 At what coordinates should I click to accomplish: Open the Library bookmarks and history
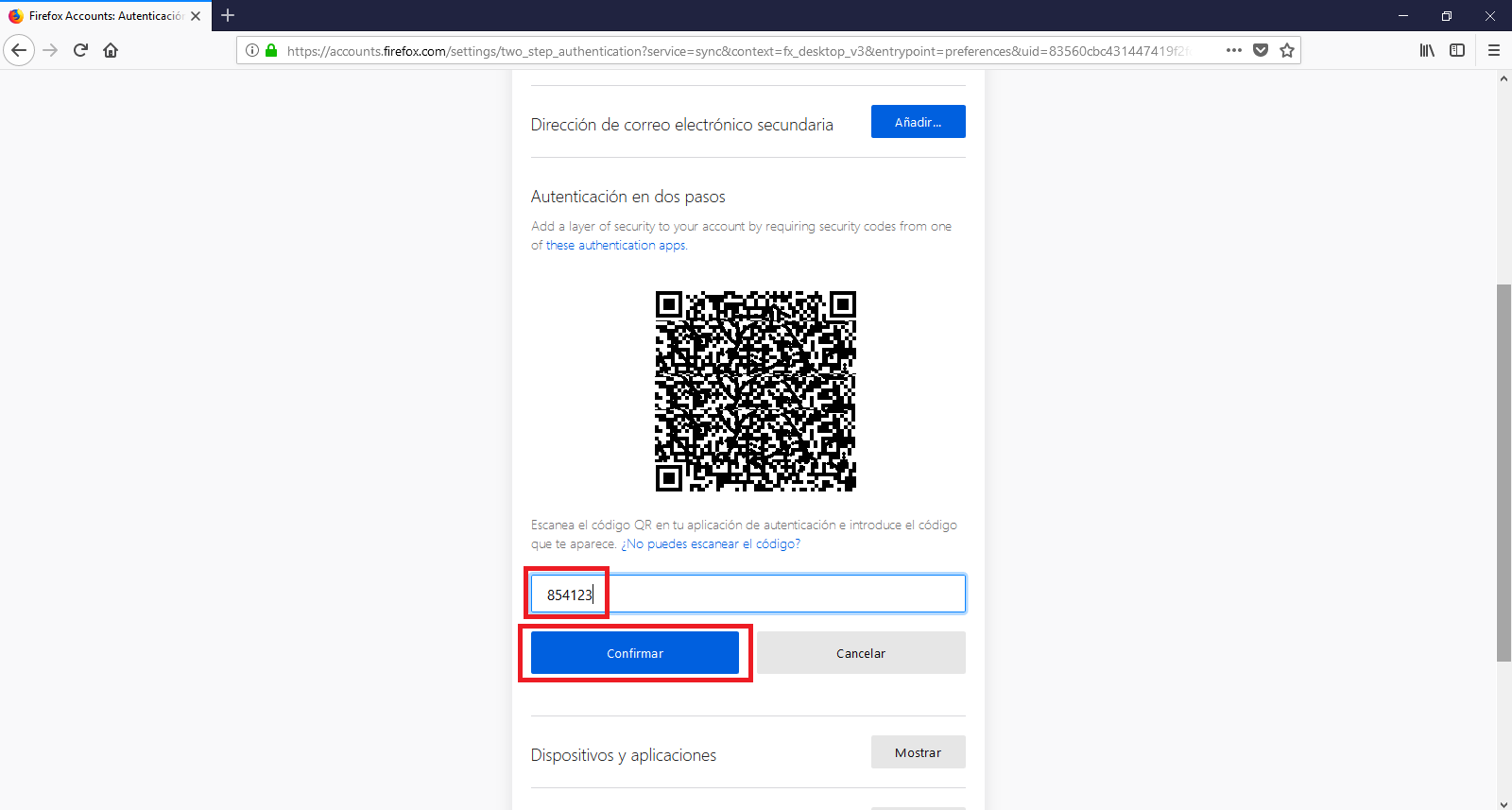1427,50
